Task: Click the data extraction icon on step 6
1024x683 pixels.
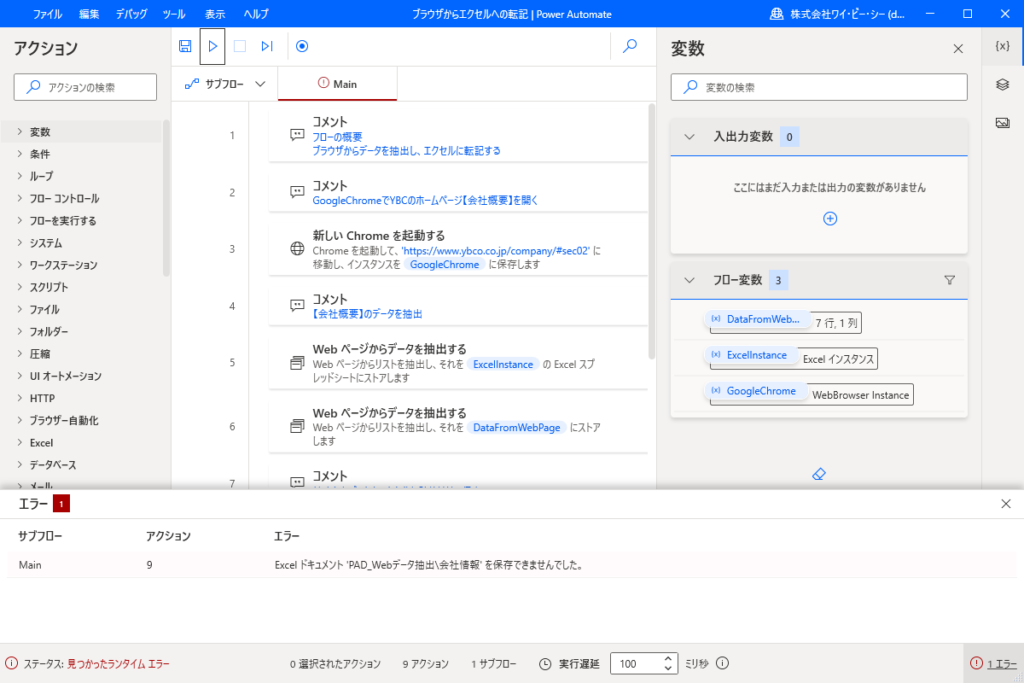Action: [x=297, y=426]
